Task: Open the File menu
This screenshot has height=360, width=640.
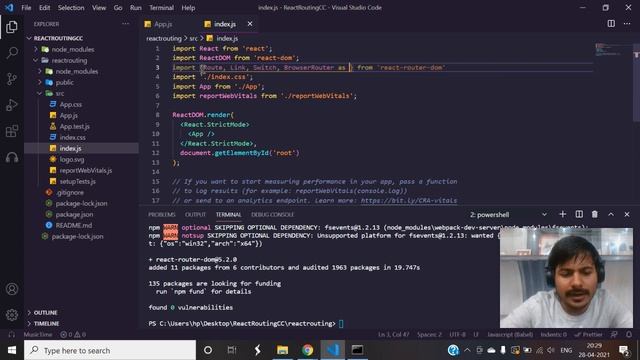Action: [26, 8]
